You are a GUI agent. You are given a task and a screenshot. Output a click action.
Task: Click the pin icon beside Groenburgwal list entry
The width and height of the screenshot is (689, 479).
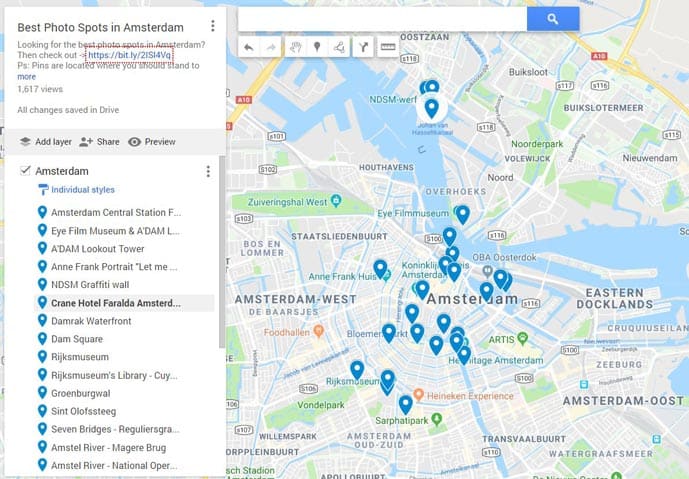42,393
